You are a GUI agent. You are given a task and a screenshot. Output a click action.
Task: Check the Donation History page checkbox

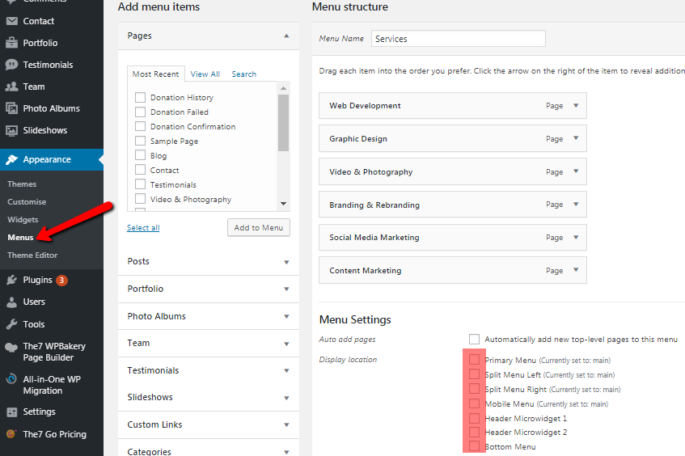click(140, 98)
